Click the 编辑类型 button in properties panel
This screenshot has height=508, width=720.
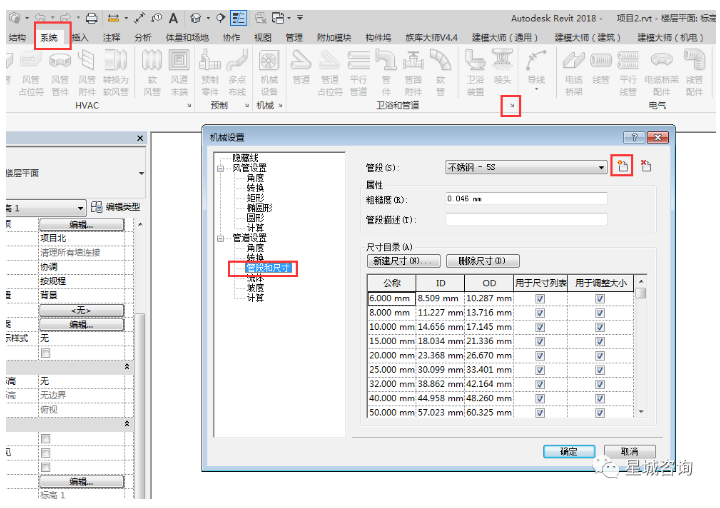pos(115,207)
